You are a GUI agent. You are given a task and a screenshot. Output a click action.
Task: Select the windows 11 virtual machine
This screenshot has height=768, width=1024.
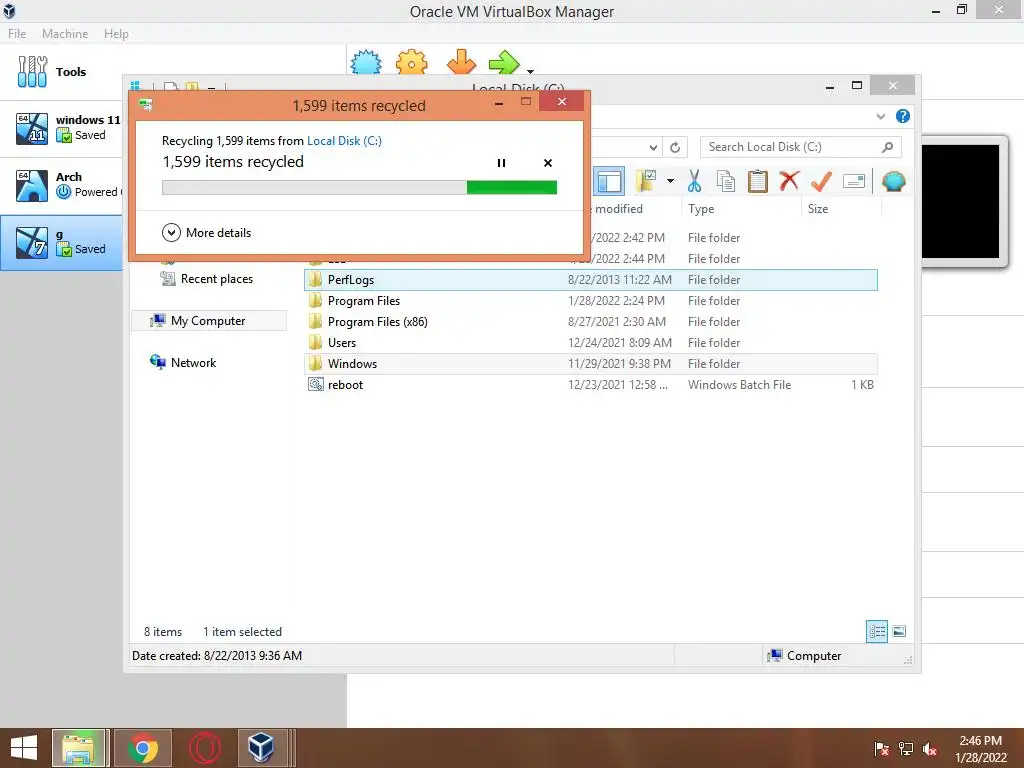(61, 128)
